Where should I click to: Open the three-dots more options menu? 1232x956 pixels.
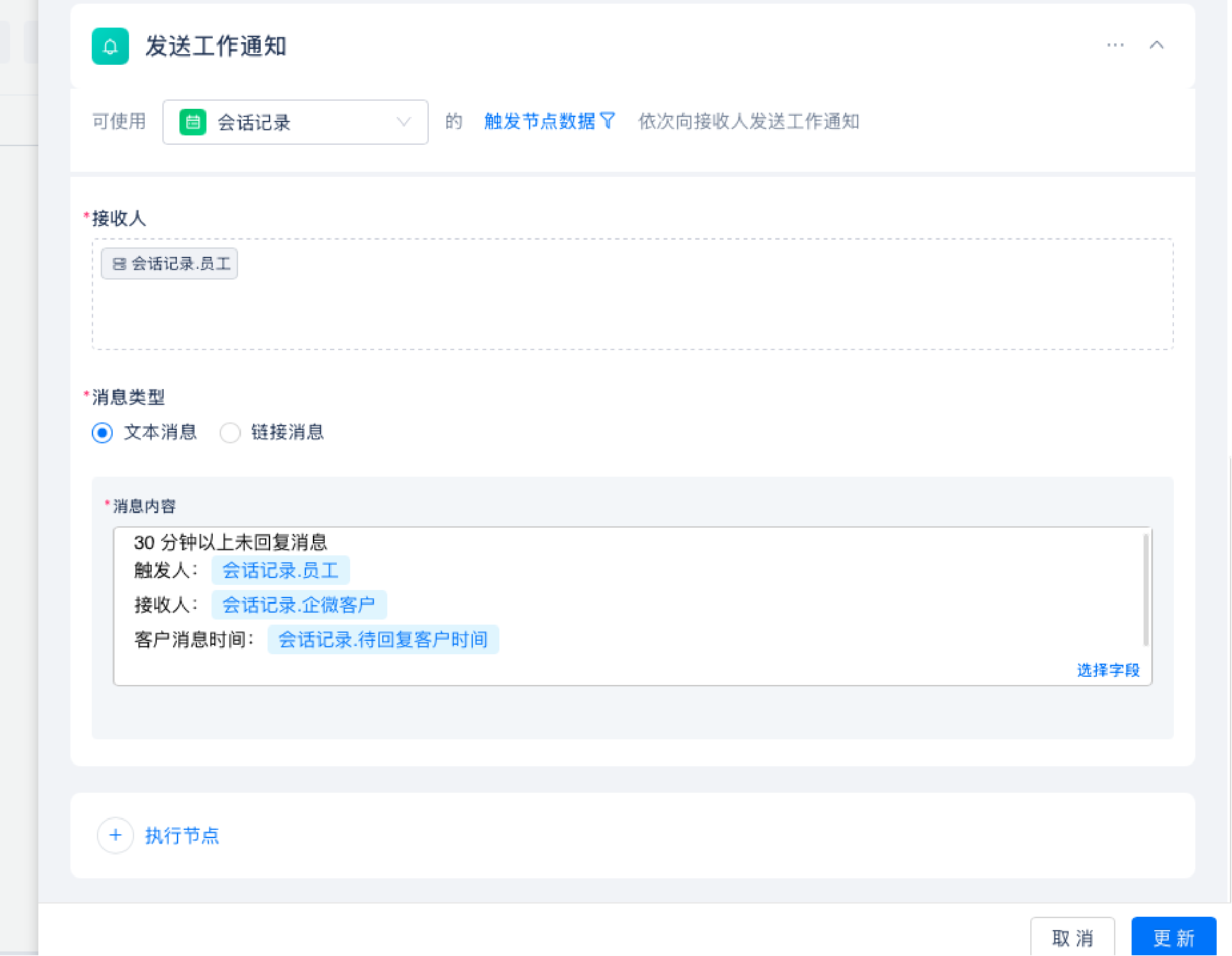point(1115,45)
